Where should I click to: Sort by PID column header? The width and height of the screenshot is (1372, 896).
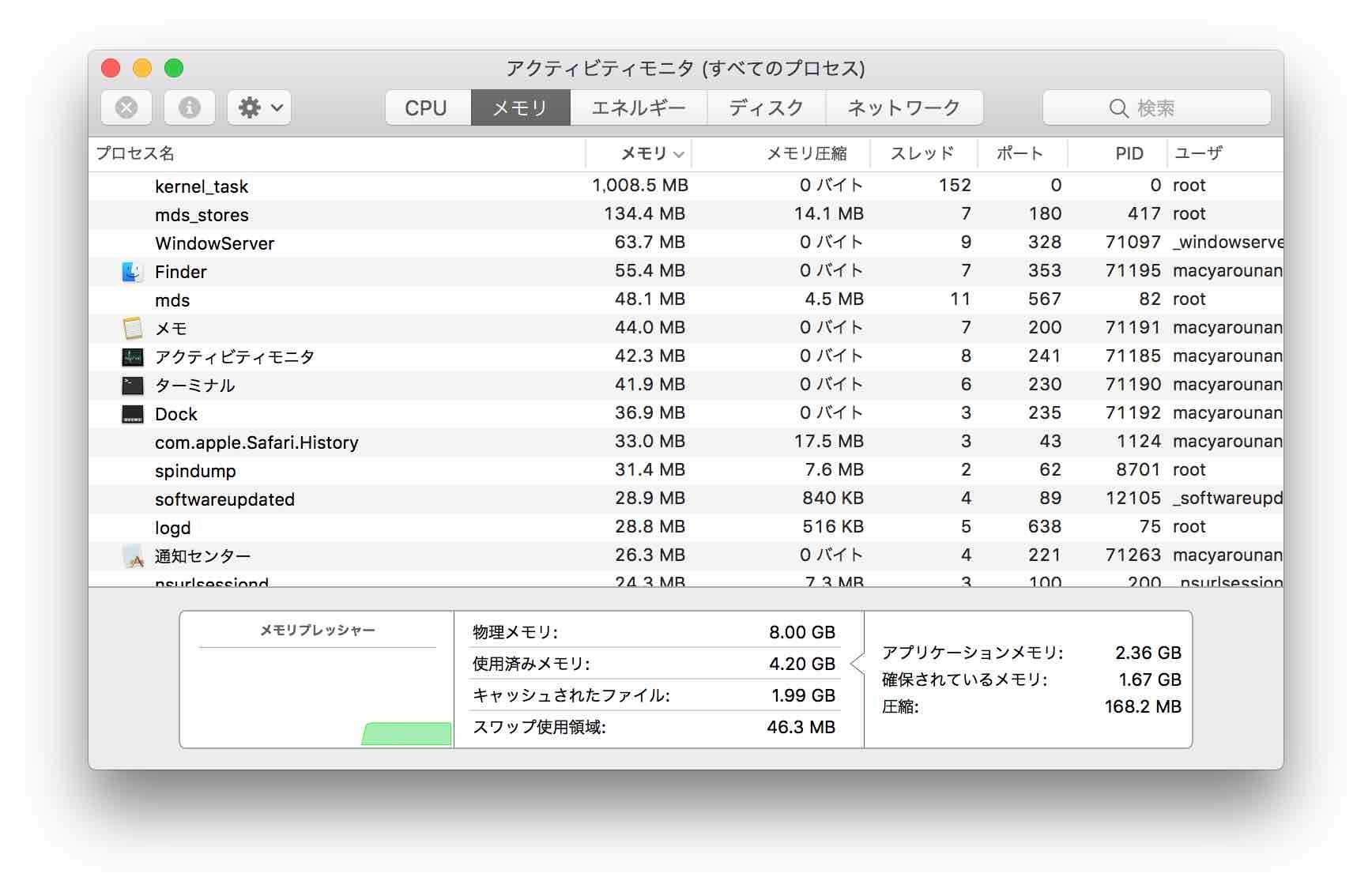tap(1118, 153)
